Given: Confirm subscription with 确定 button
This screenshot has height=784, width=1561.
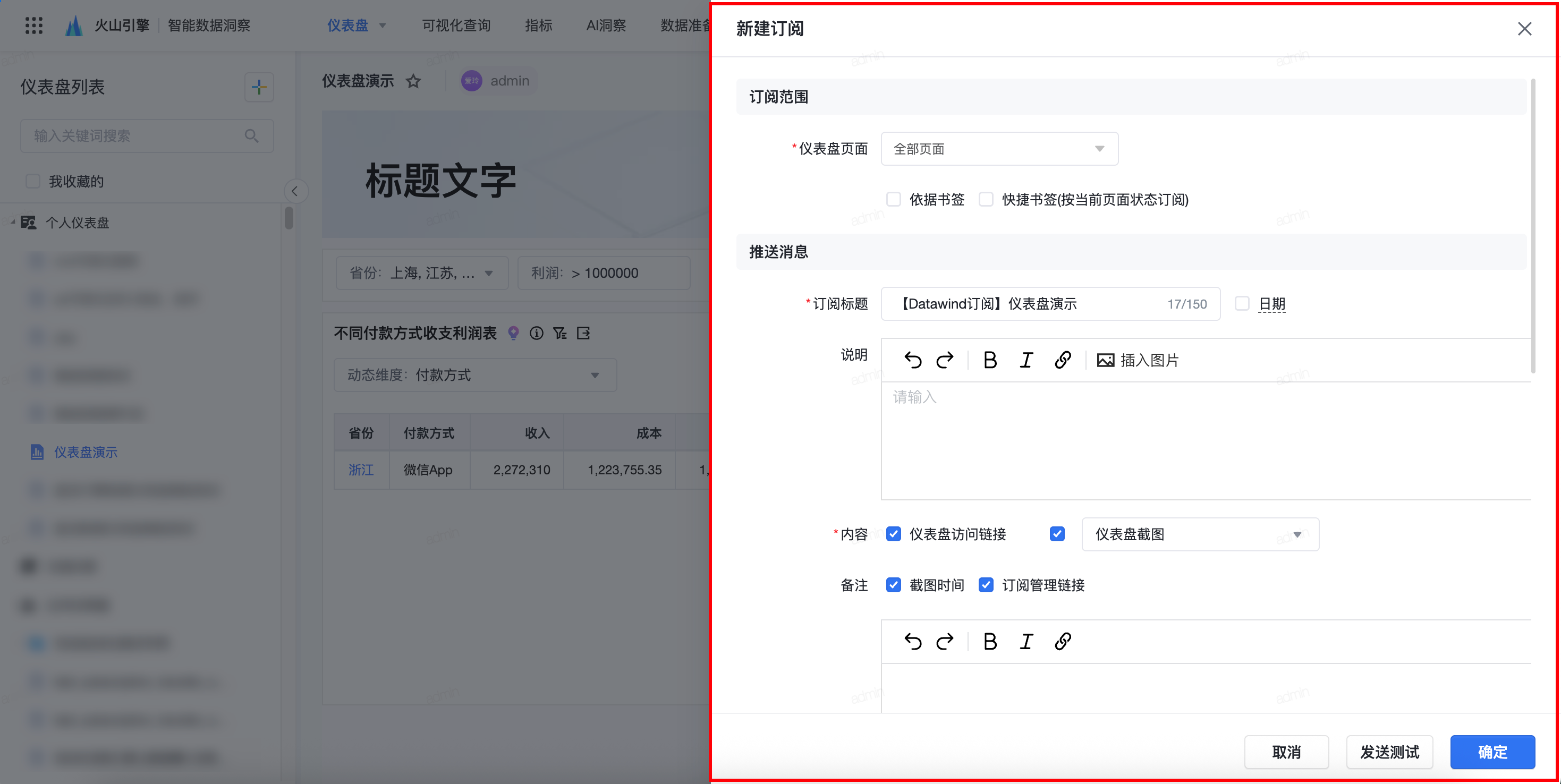Looking at the screenshot, I should point(1492,752).
